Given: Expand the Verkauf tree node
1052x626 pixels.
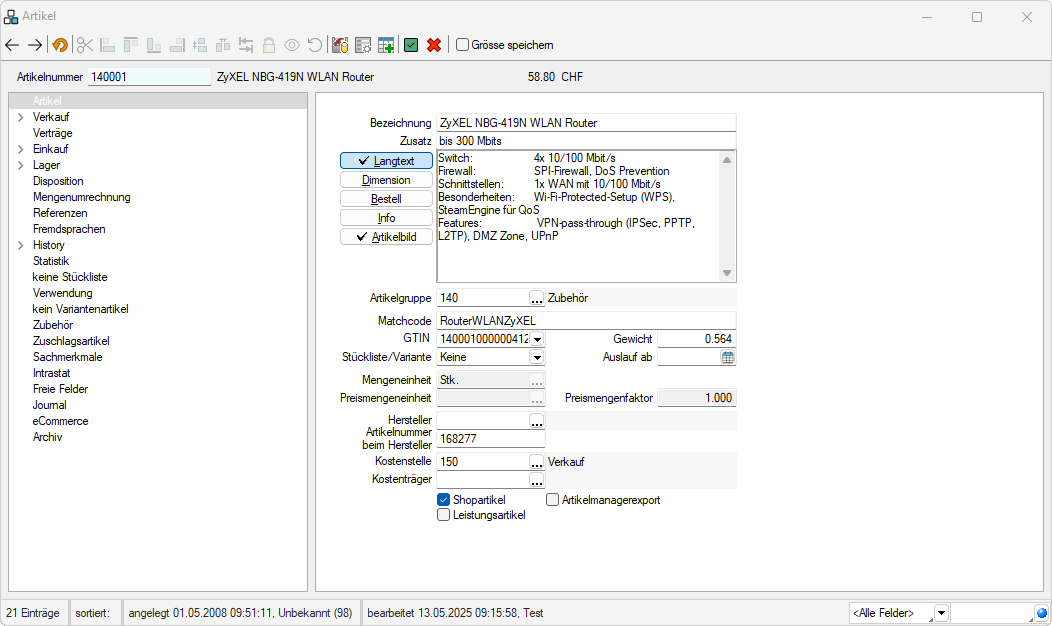Looking at the screenshot, I should pos(20,117).
